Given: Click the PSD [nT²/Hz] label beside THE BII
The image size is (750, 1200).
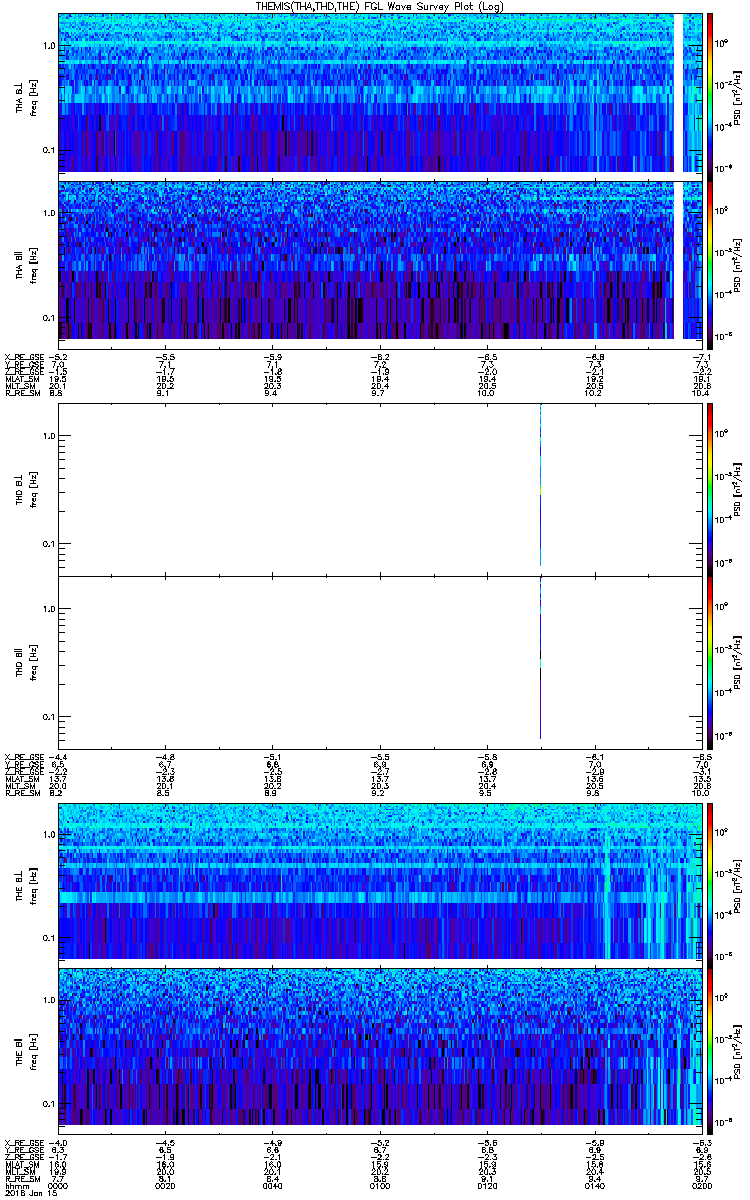Looking at the screenshot, I should pos(738,1049).
